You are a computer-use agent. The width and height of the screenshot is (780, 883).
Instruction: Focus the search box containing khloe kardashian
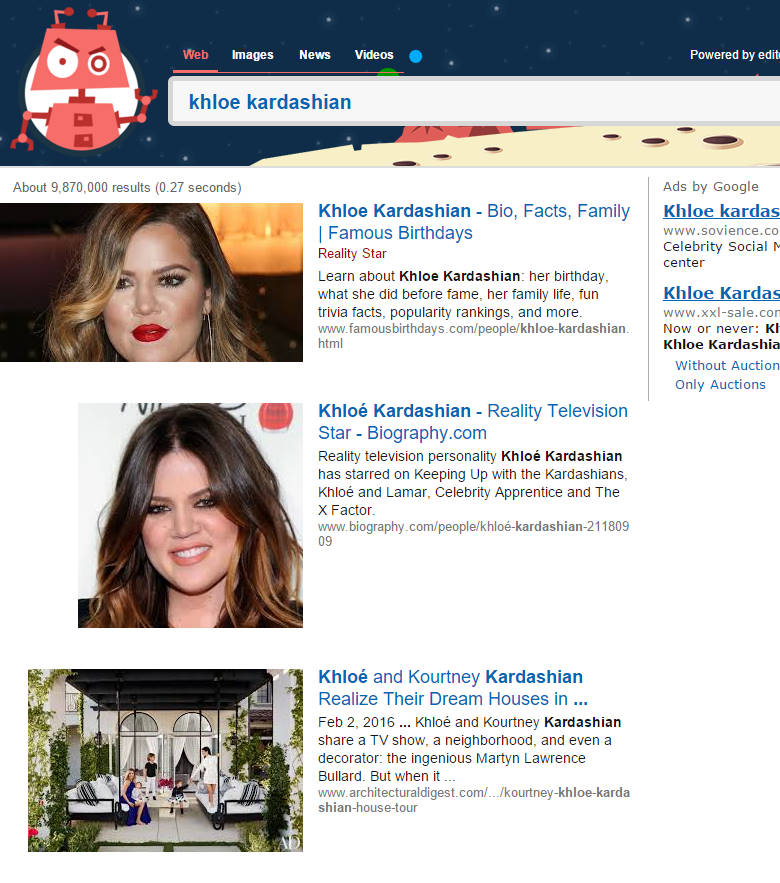point(474,101)
